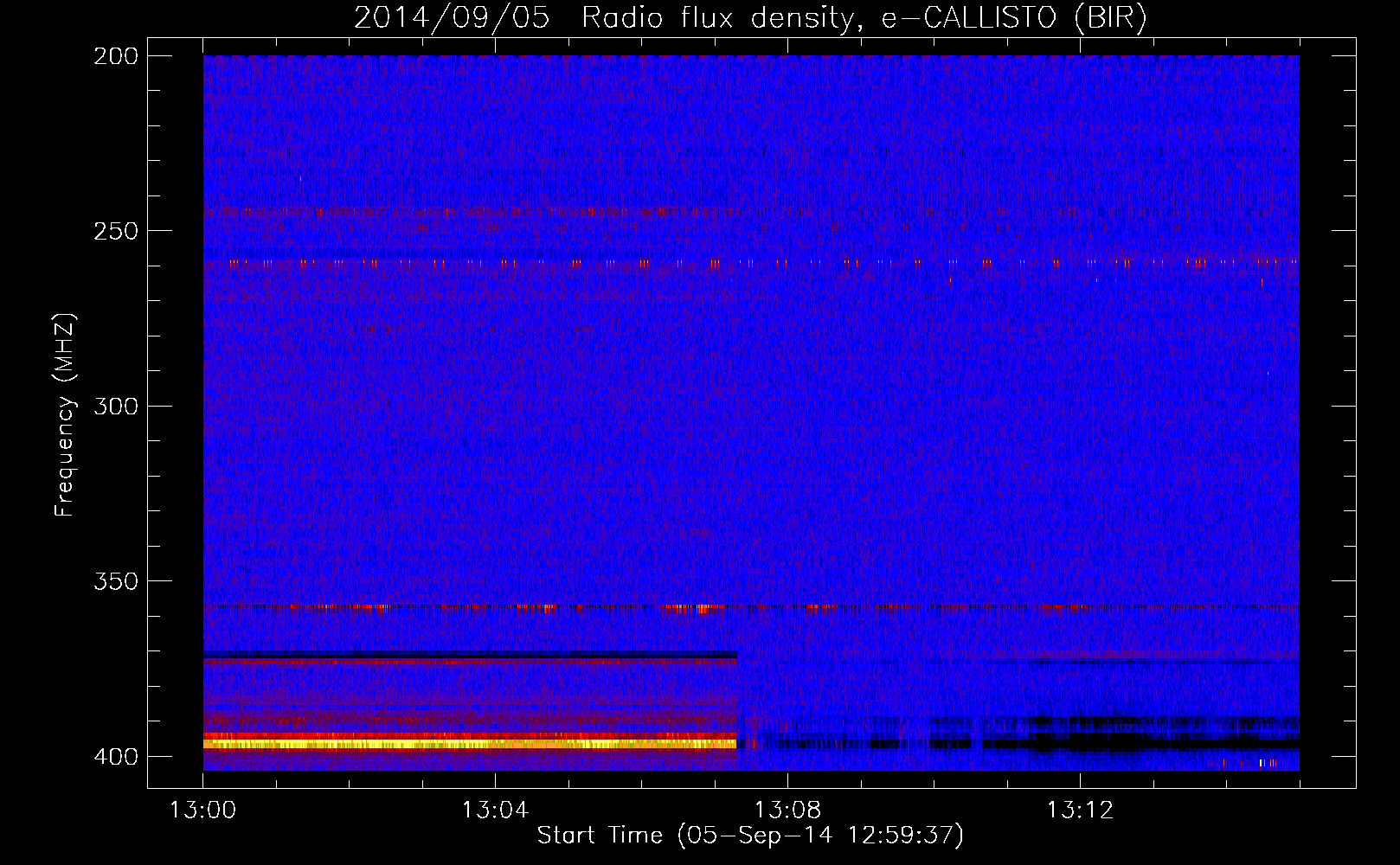This screenshot has width=1400, height=865.
Task: Click the 13:04 time tick label
Action: [495, 811]
